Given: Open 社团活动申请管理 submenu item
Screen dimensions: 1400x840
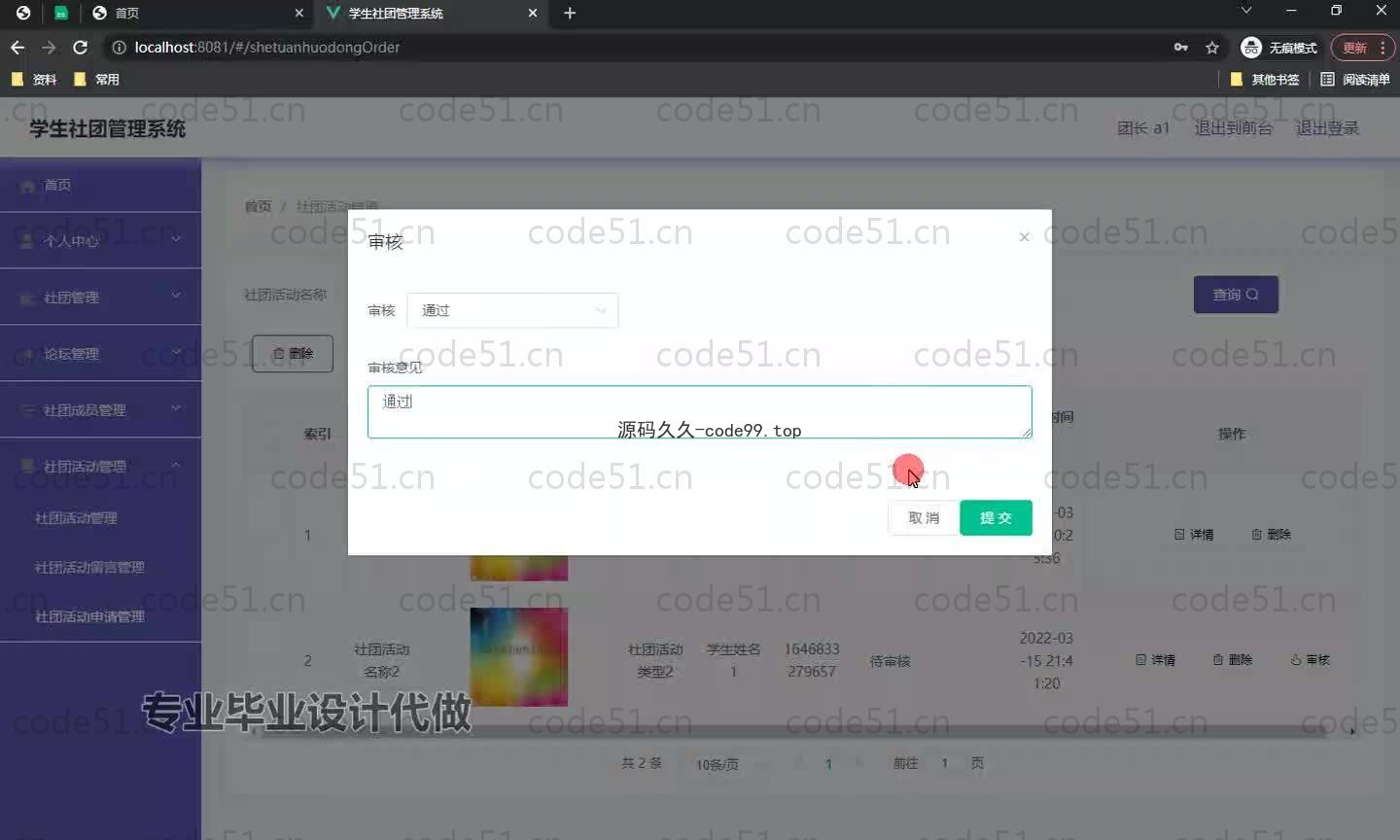Looking at the screenshot, I should point(89,616).
